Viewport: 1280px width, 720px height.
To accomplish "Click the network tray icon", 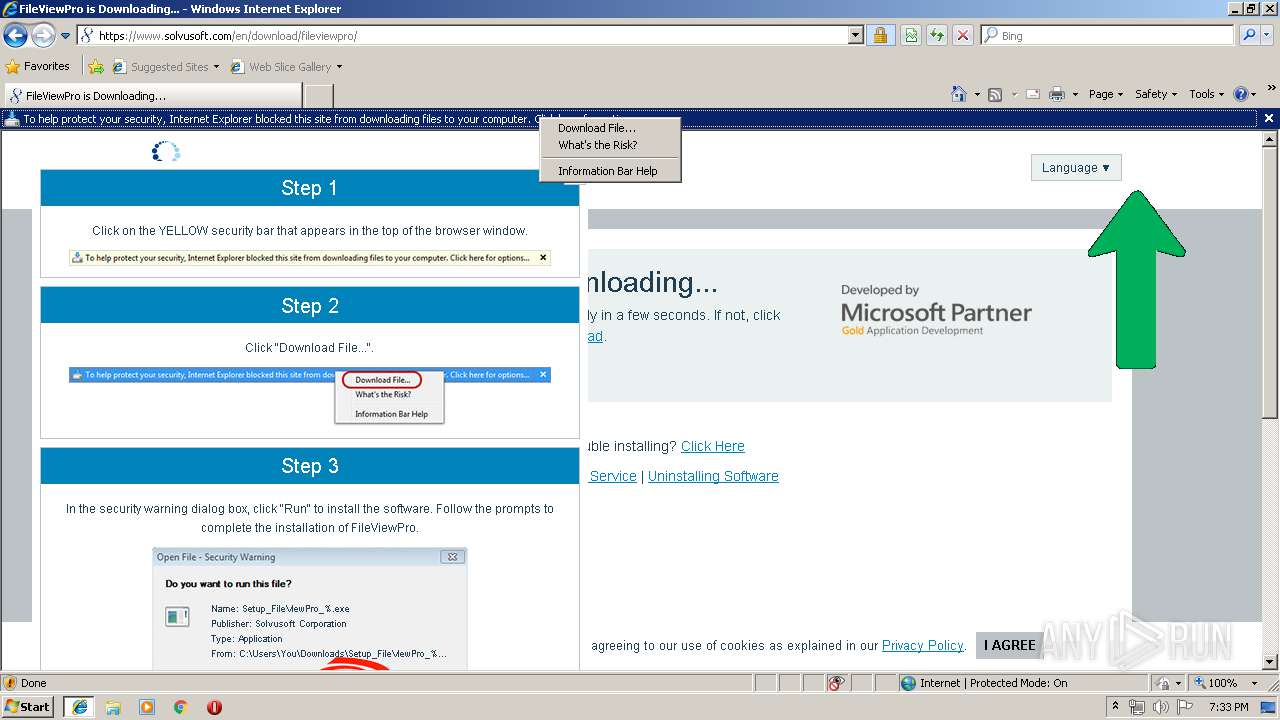I will click(1137, 707).
